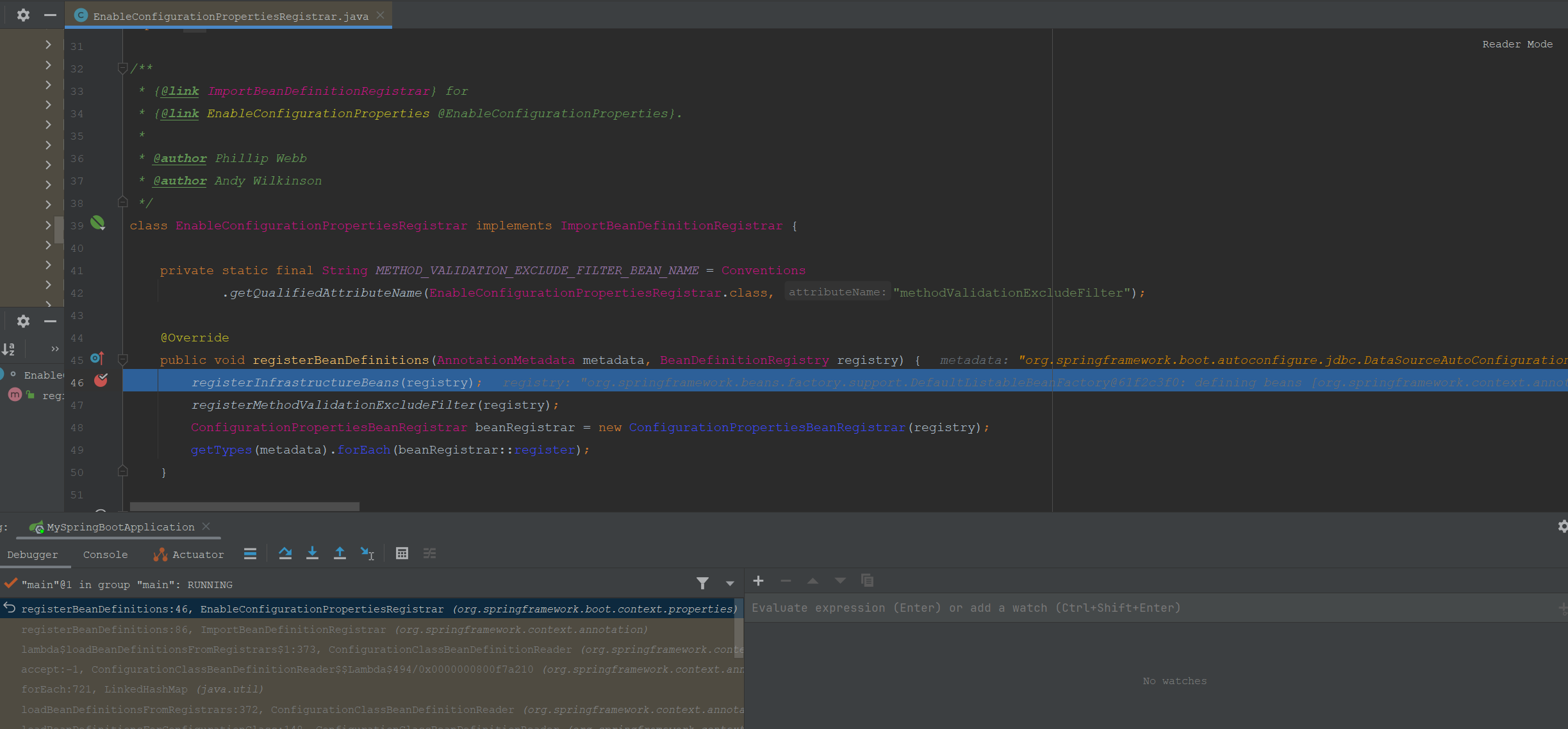
Task: Click Run to Cursor icon
Action: pyautogui.click(x=367, y=553)
